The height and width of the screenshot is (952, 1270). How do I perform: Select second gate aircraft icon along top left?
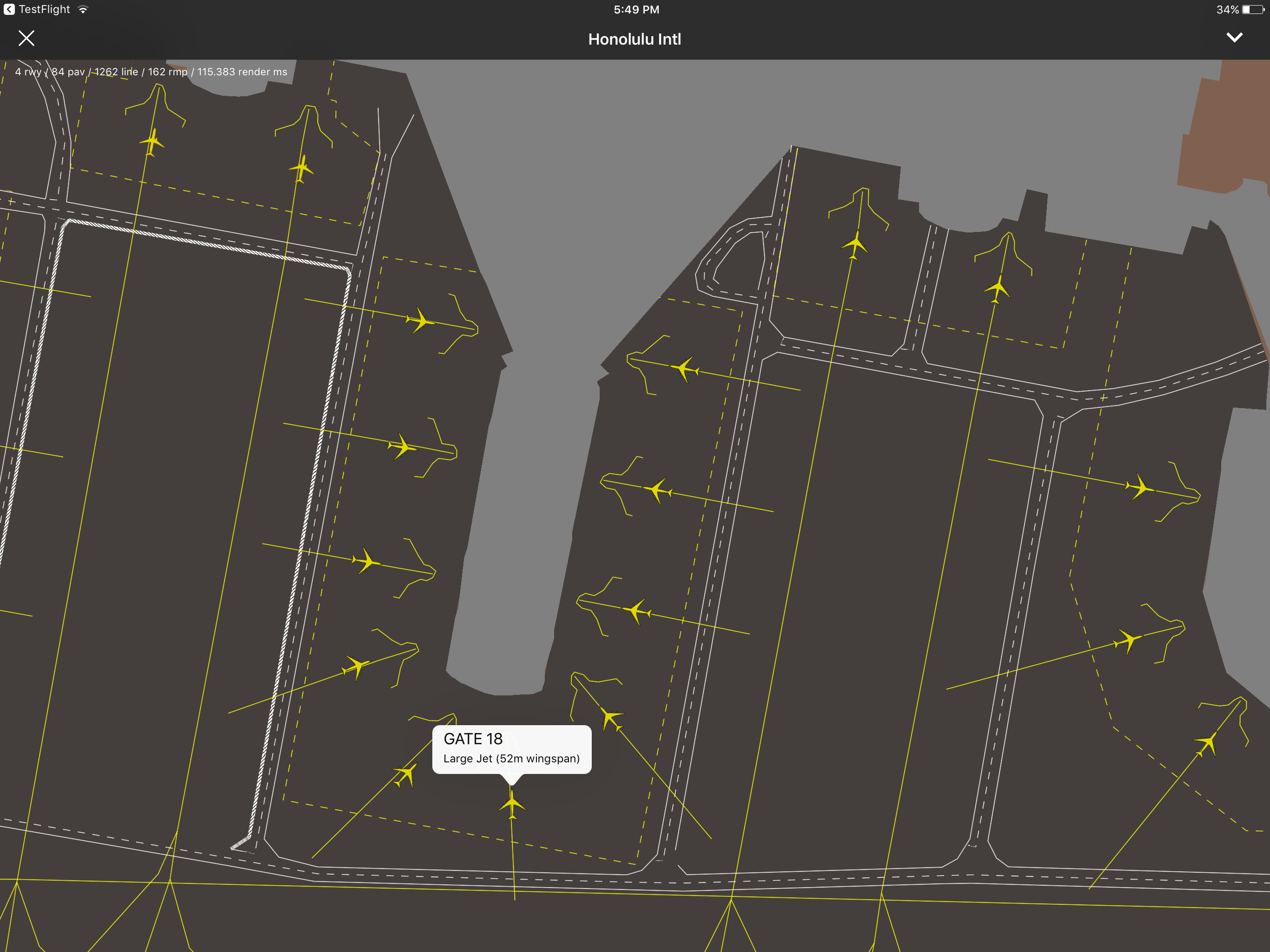coord(301,168)
